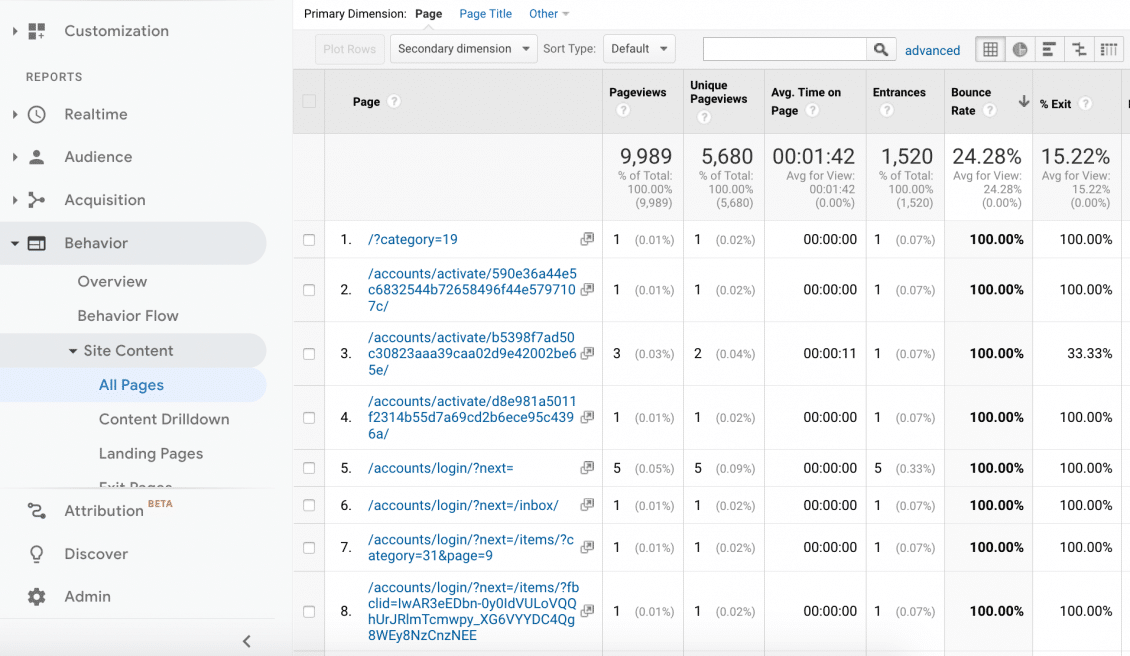This screenshot has height=656, width=1130.
Task: Open /?category=19 page in new window
Action: click(587, 239)
